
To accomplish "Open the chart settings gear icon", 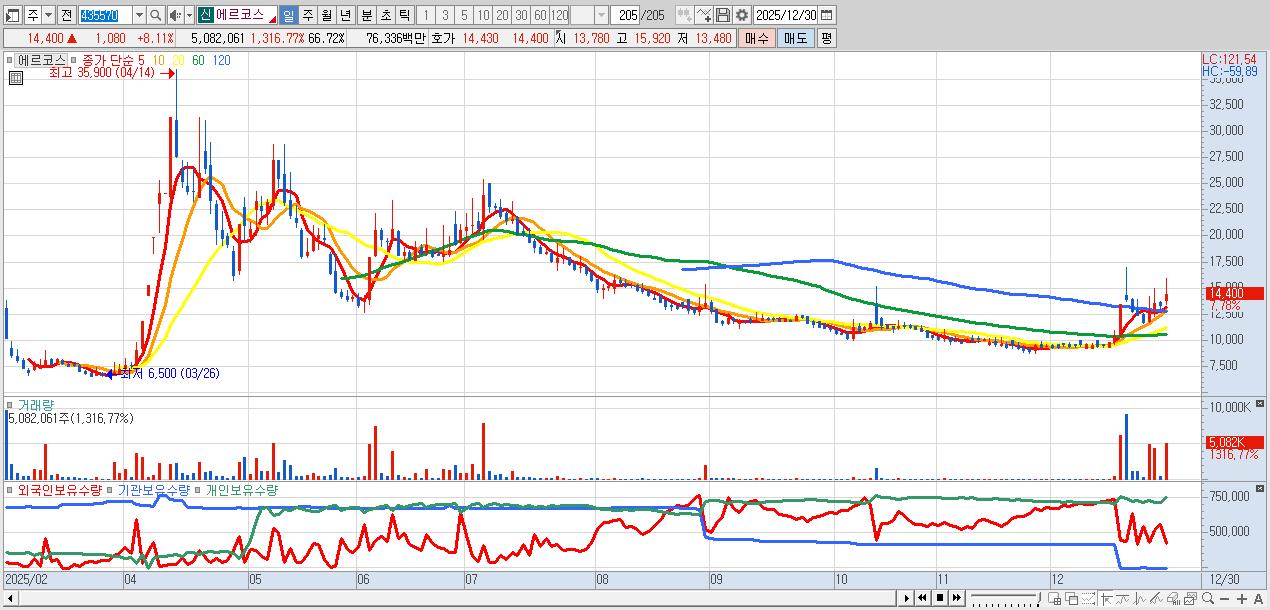I will click(x=742, y=15).
